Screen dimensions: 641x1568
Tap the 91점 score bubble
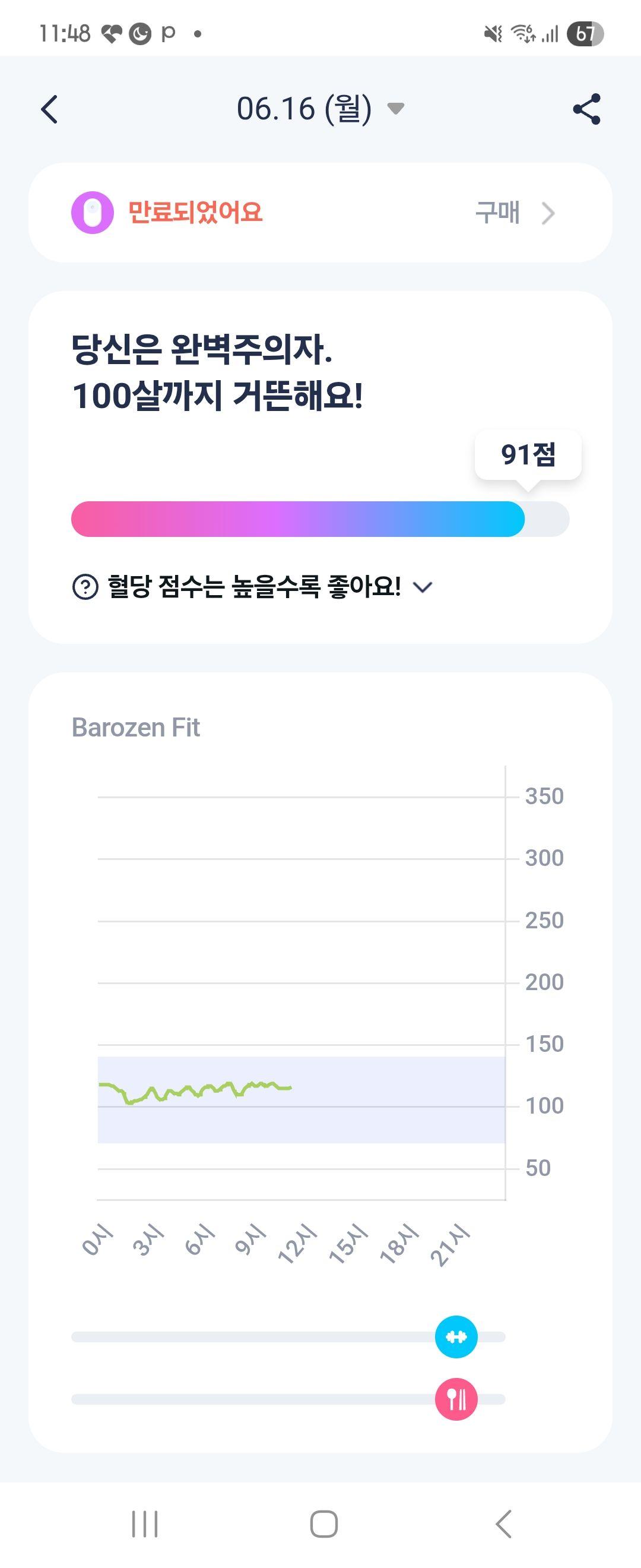(x=528, y=455)
